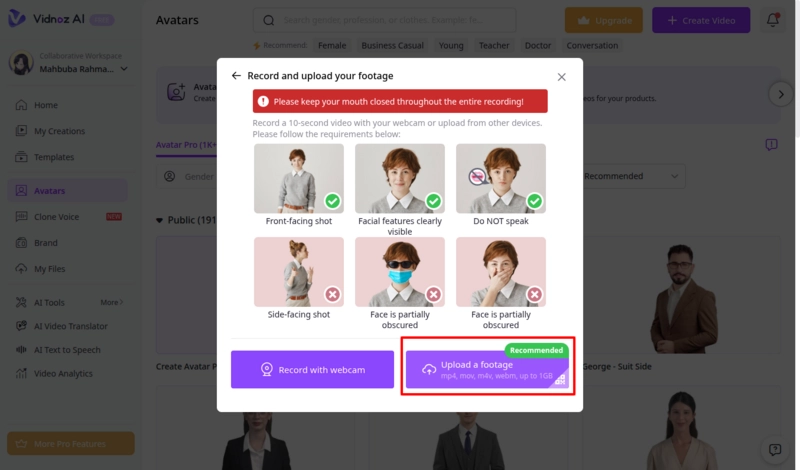The image size is (800, 470).
Task: Click the webcam icon on Record button
Action: tap(266, 369)
